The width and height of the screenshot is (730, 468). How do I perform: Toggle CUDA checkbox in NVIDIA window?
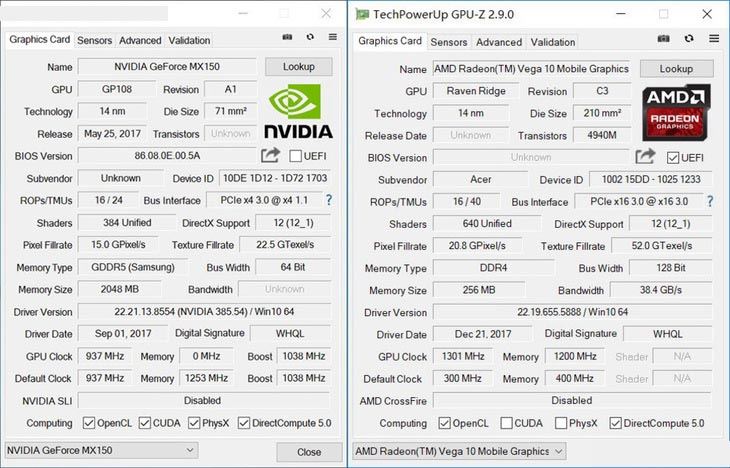(x=145, y=423)
